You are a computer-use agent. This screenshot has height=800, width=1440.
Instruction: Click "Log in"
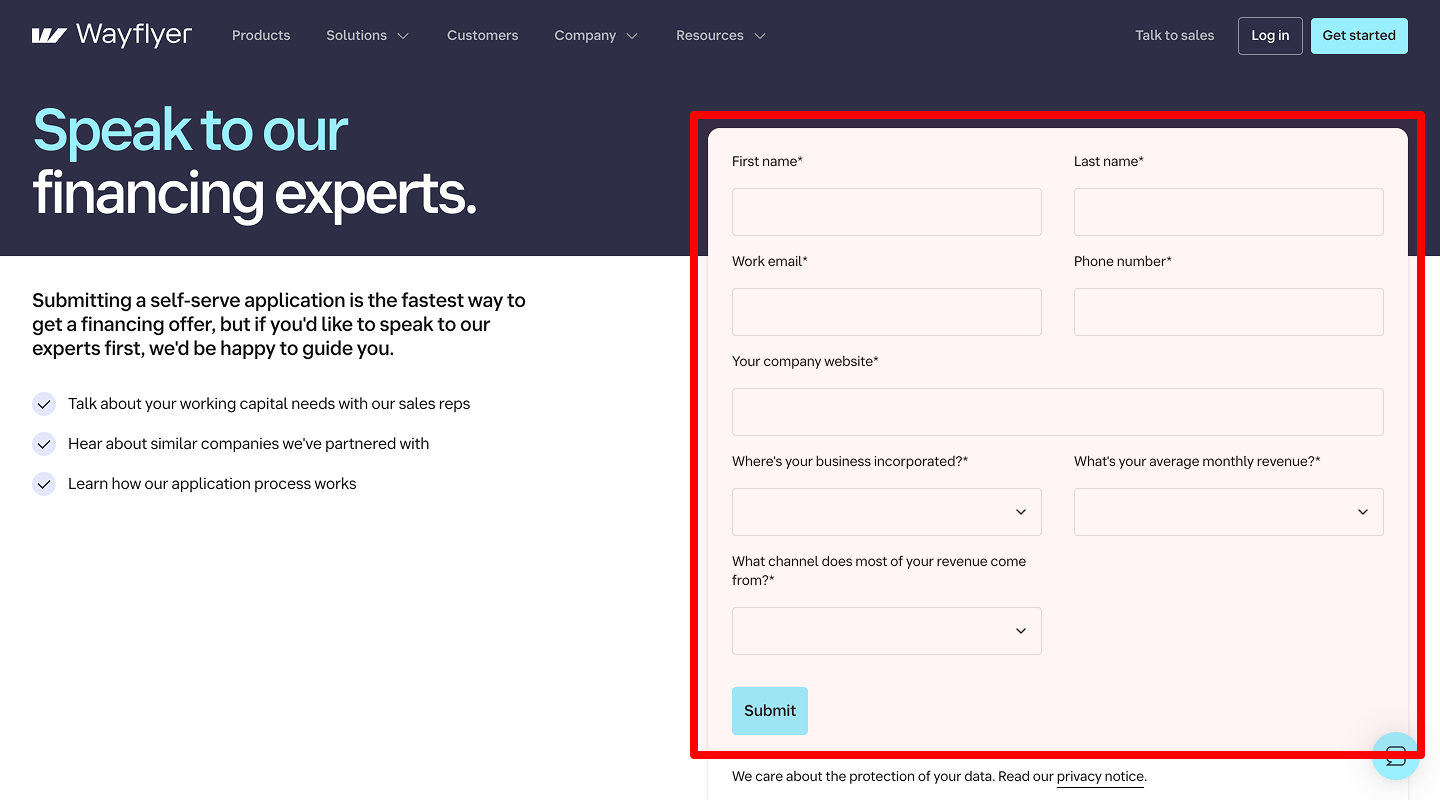(1269, 35)
